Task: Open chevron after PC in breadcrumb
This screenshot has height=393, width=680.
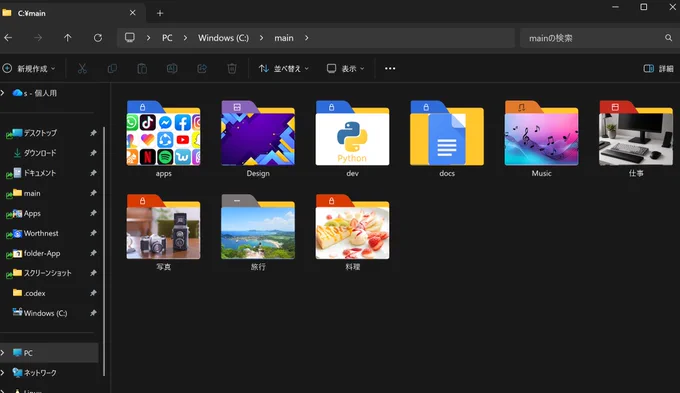Action: tap(185, 38)
